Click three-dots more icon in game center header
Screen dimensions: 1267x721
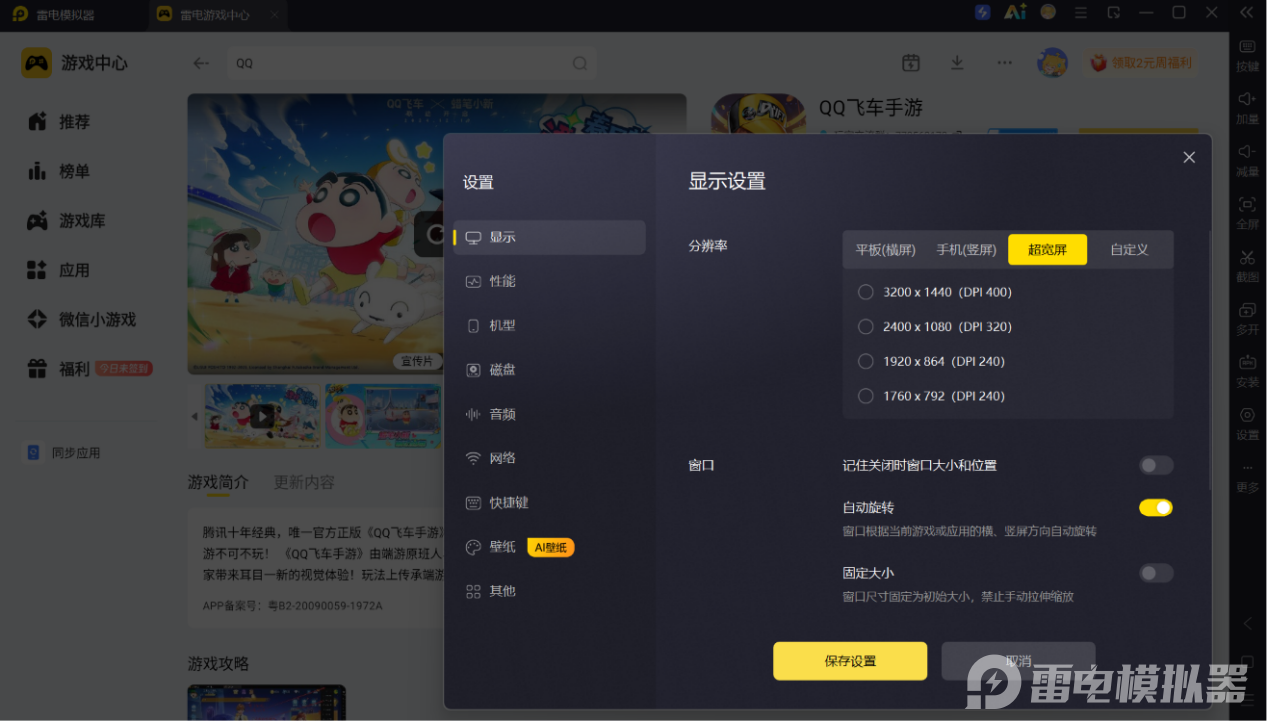pyautogui.click(x=1004, y=62)
